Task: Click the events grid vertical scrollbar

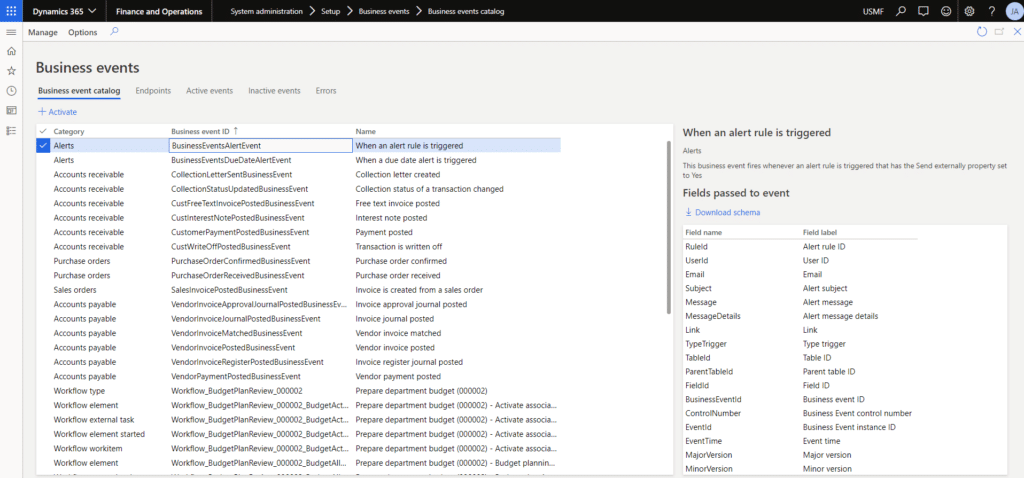Action: (669, 227)
